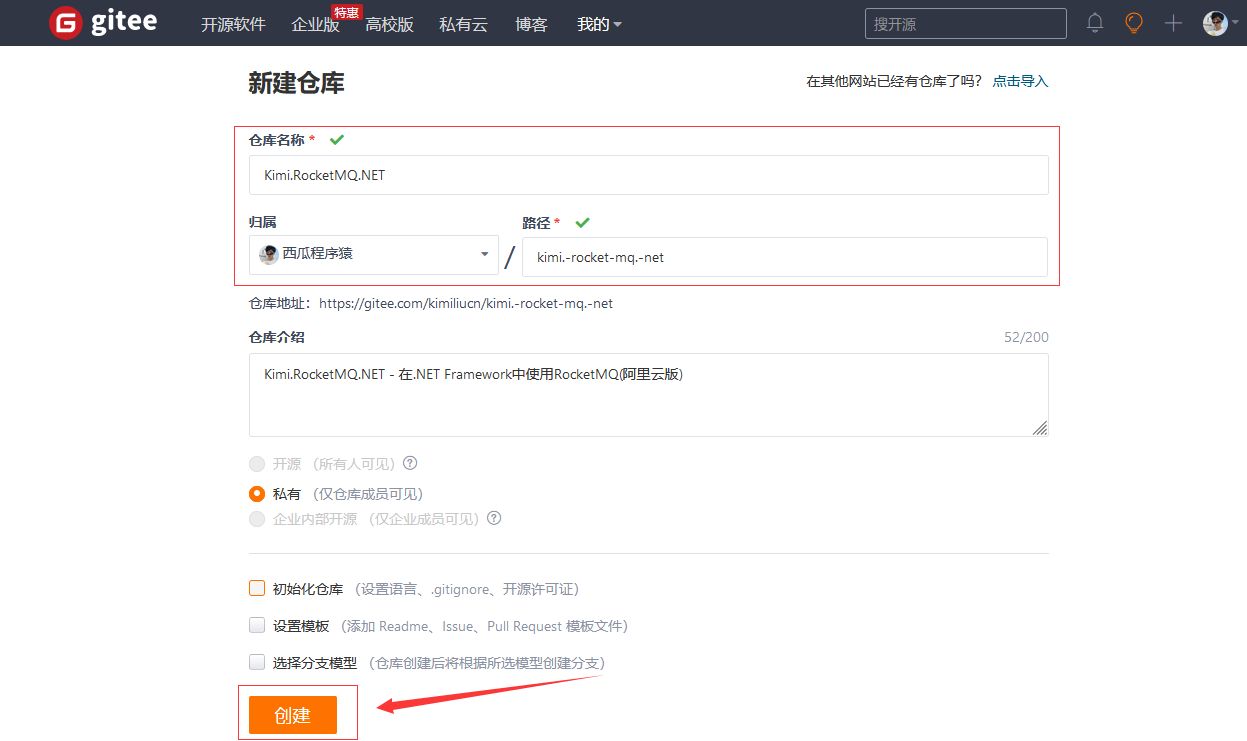Click the help icon next to 开源 option
The width and height of the screenshot is (1247, 741).
[x=409, y=463]
